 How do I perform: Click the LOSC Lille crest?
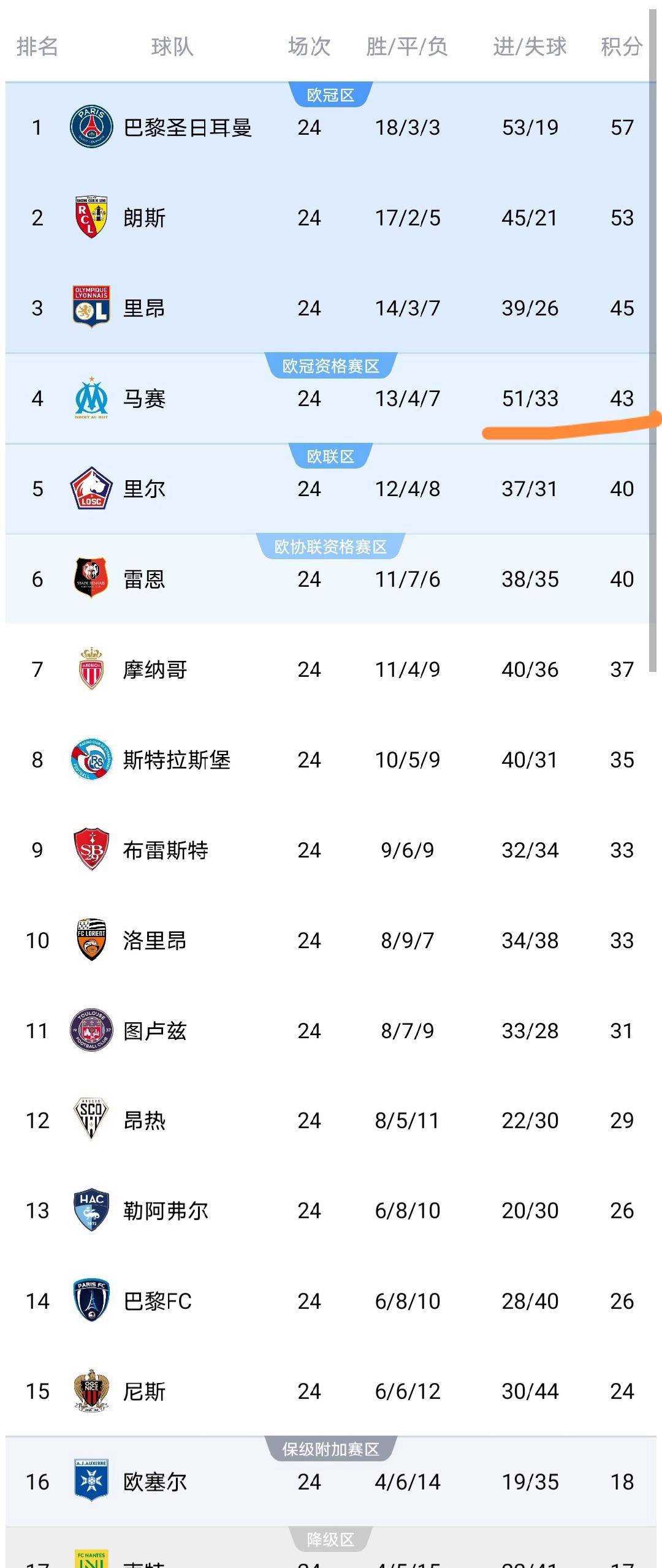click(x=91, y=488)
